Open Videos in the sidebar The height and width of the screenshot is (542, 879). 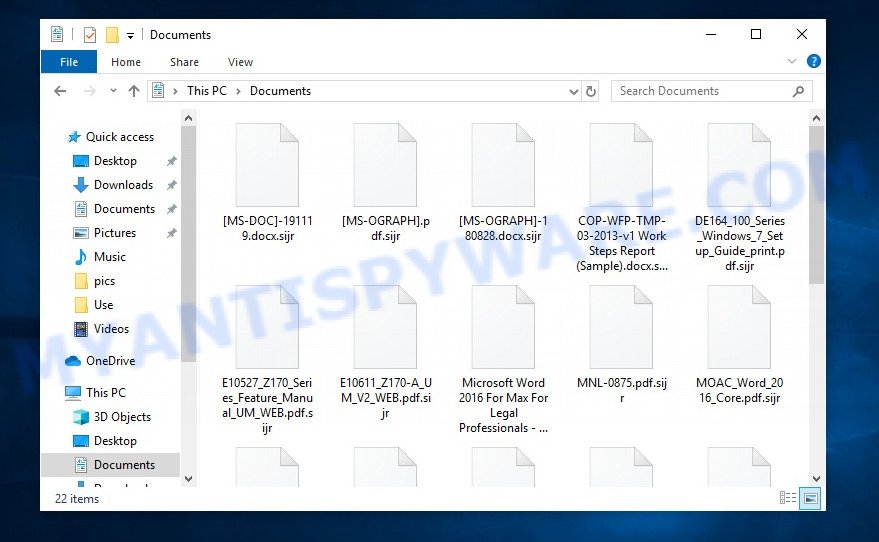click(111, 329)
